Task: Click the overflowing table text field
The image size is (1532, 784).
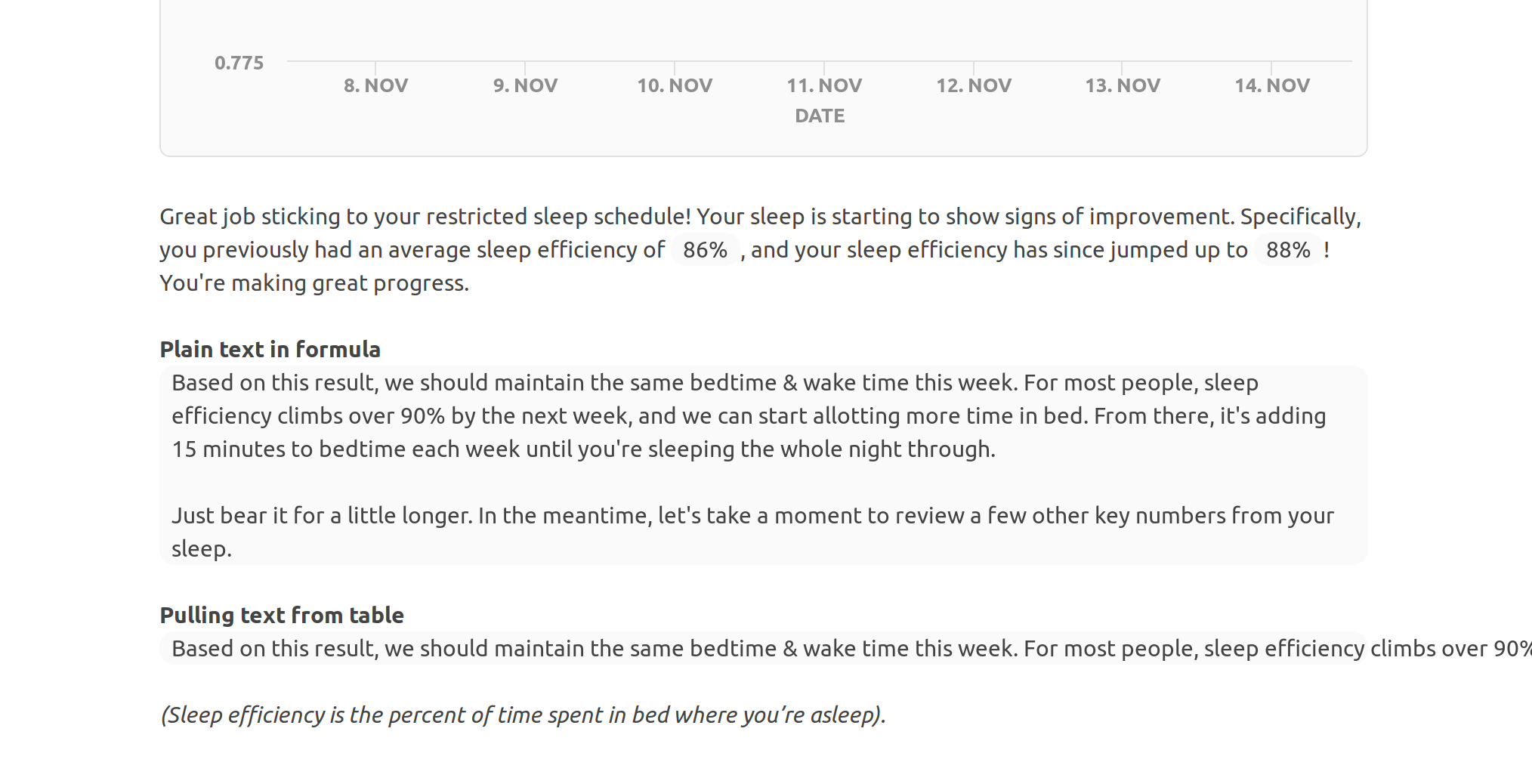Action: (763, 648)
